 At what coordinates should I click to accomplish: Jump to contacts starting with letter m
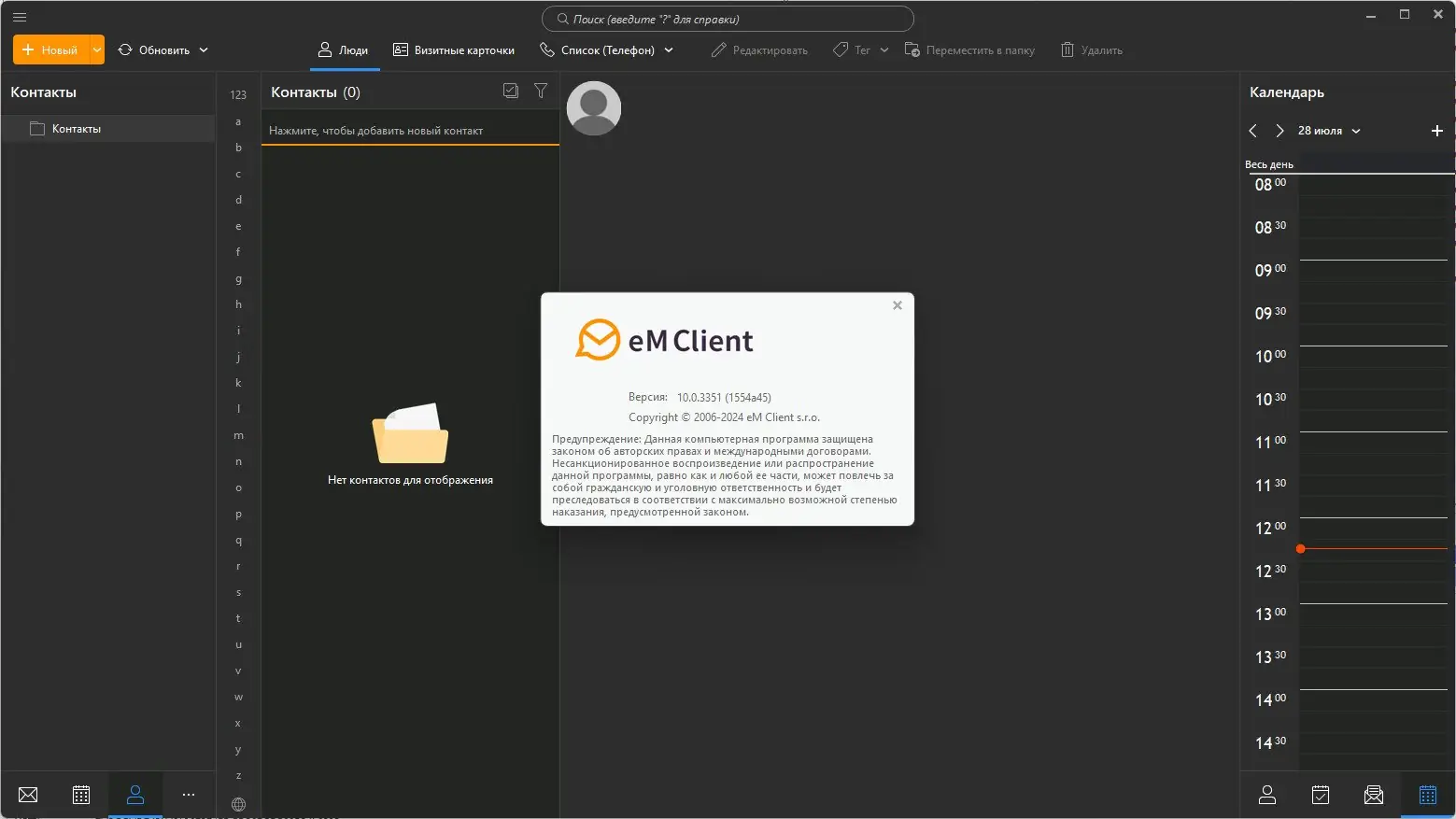pyautogui.click(x=238, y=435)
